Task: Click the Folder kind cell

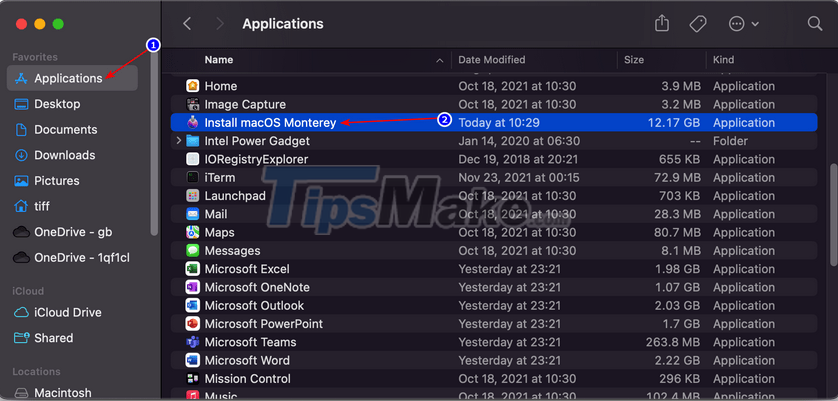Action: [x=731, y=141]
